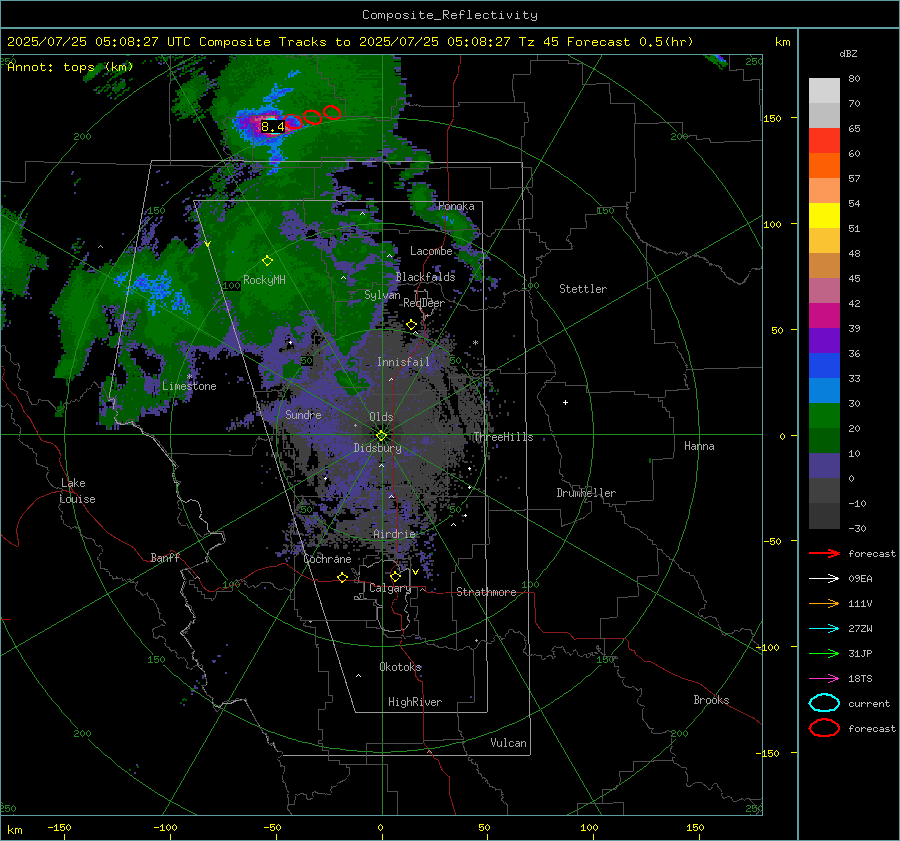
Task: Click the Hanna label
Action: pos(699,446)
